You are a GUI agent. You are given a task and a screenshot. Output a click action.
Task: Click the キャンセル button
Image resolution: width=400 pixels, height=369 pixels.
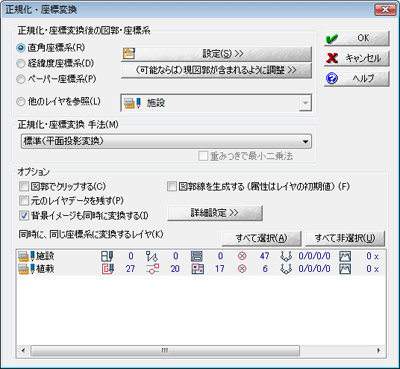point(357,58)
